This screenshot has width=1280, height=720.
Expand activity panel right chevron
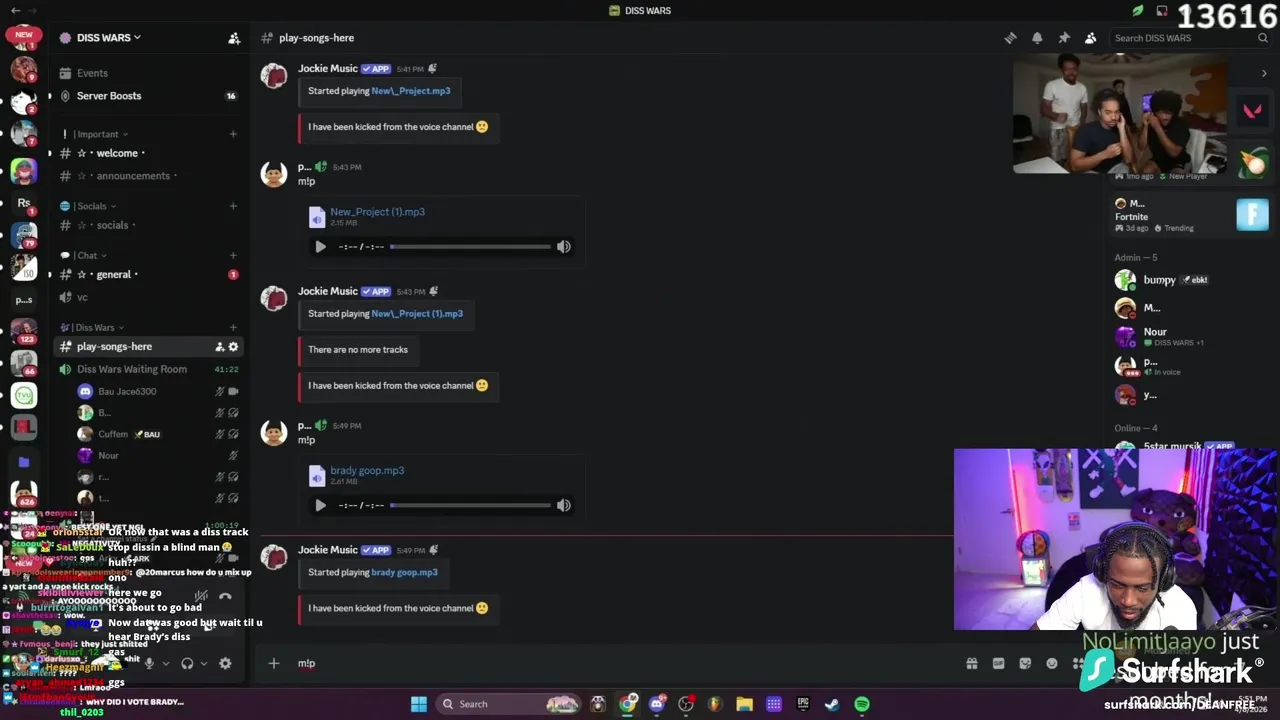(x=1264, y=73)
